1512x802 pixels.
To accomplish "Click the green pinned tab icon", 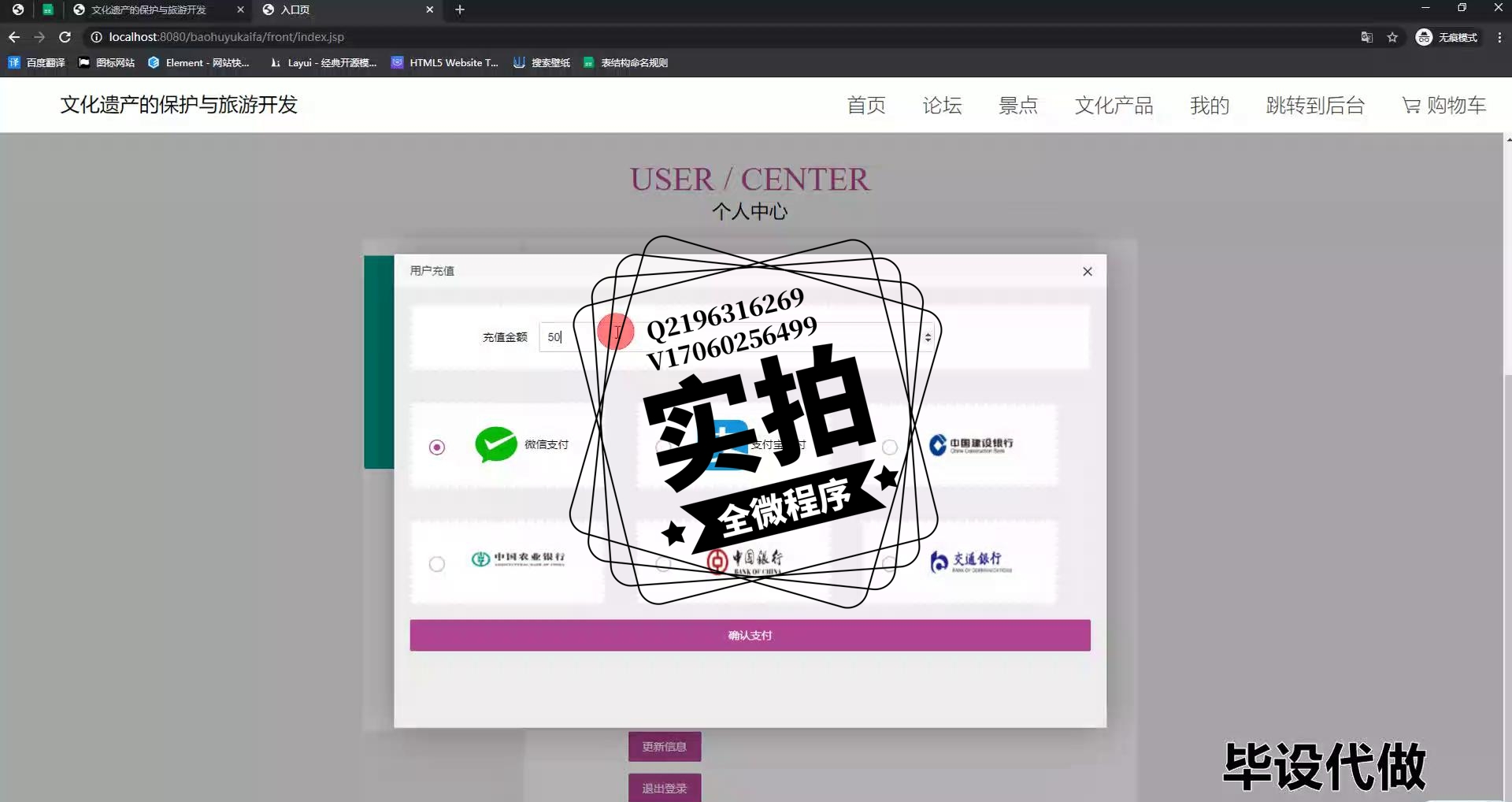I will pos(48,9).
